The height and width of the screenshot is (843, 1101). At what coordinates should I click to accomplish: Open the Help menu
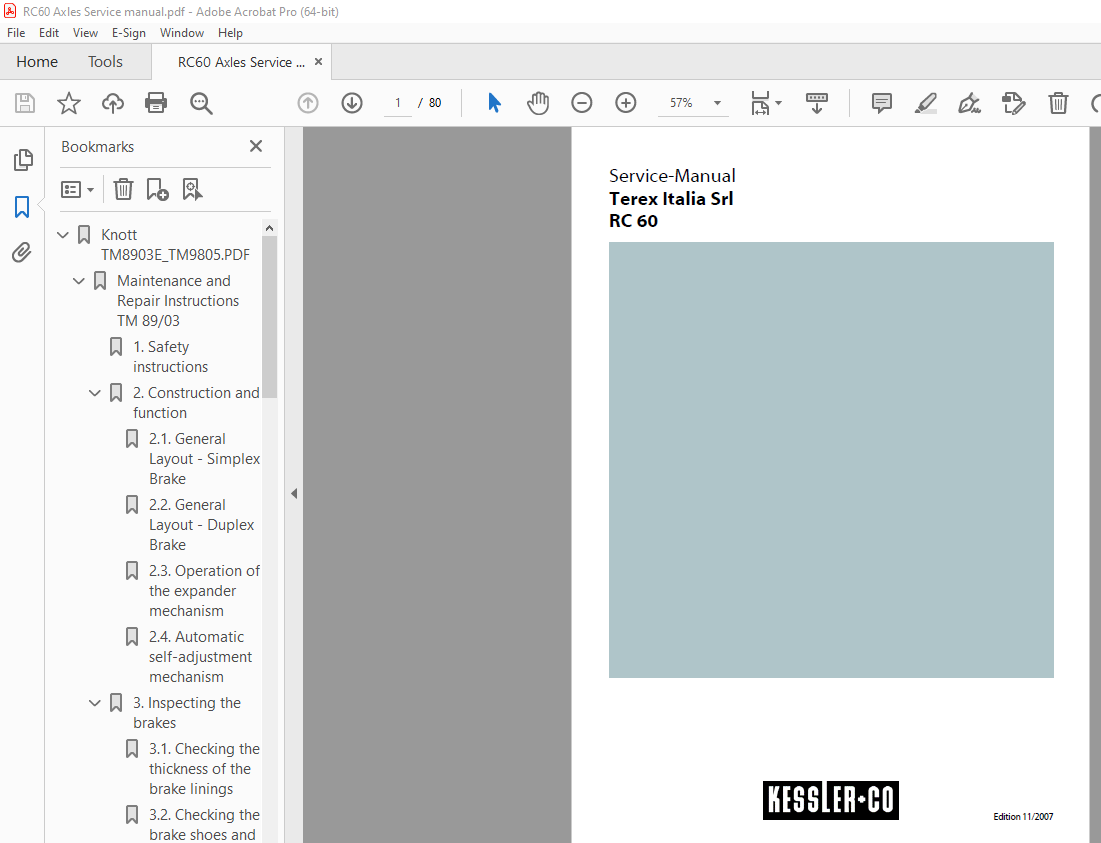point(230,33)
